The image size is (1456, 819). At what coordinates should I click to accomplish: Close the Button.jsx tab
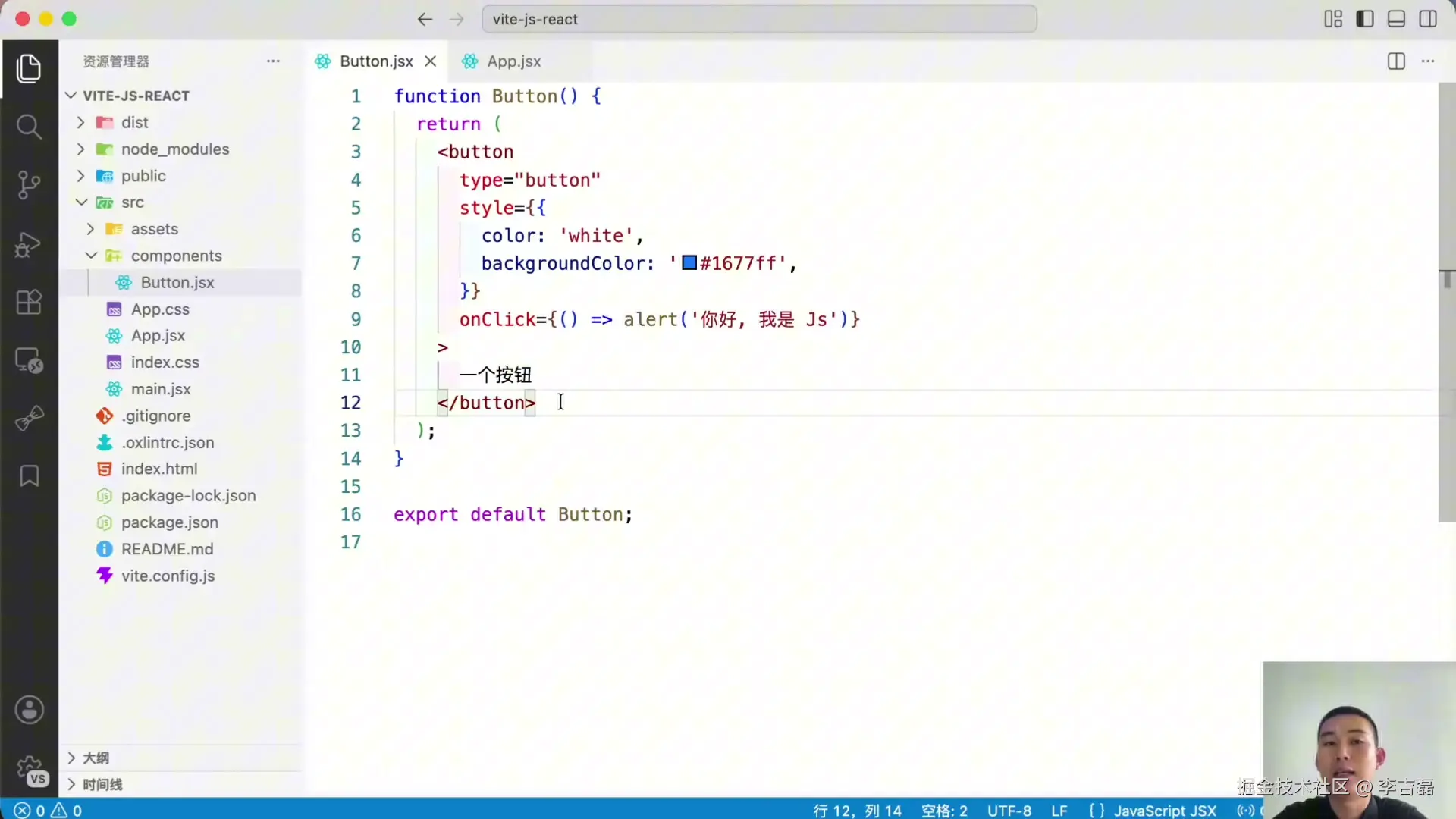[431, 61]
